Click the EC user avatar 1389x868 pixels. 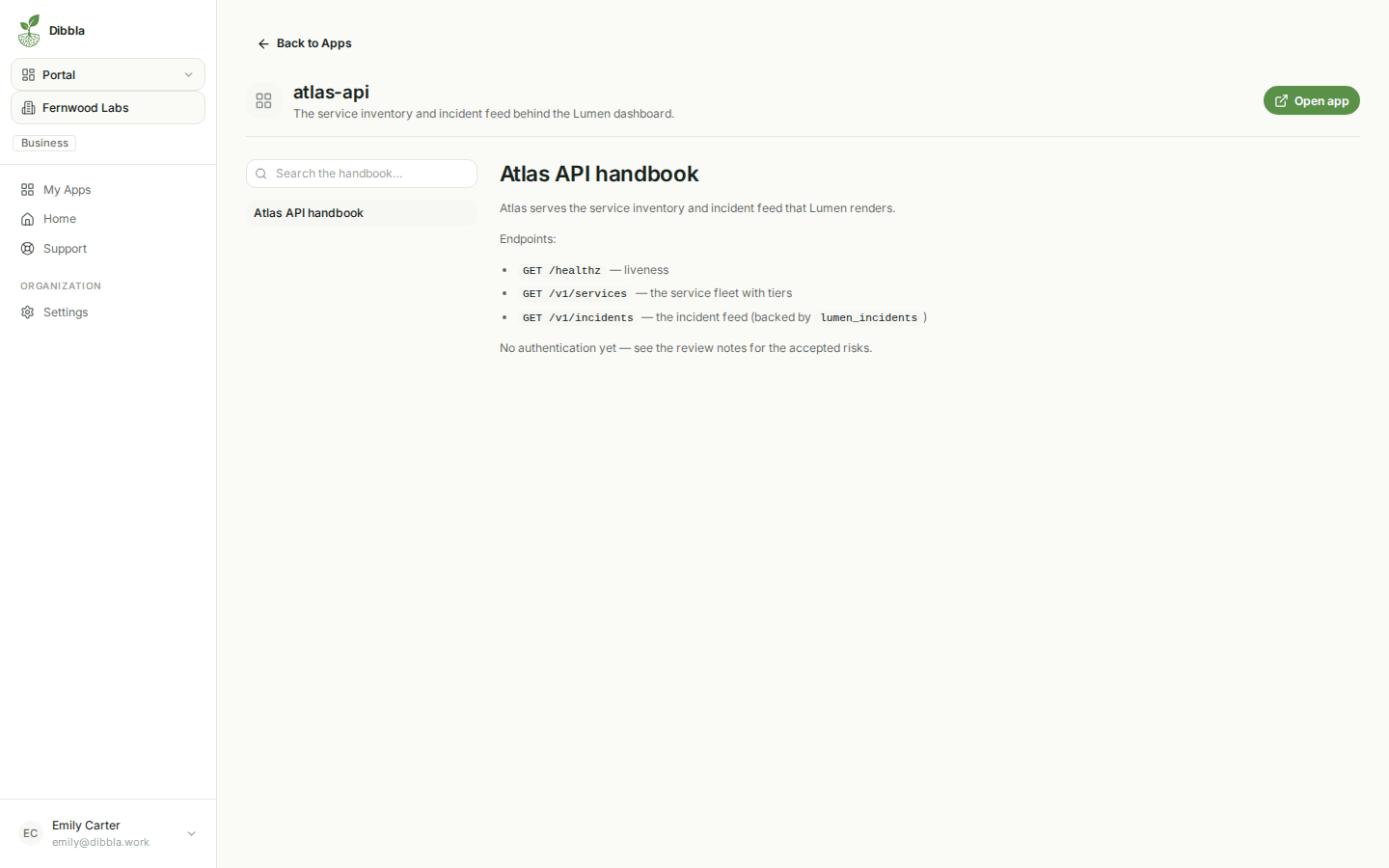point(31,833)
